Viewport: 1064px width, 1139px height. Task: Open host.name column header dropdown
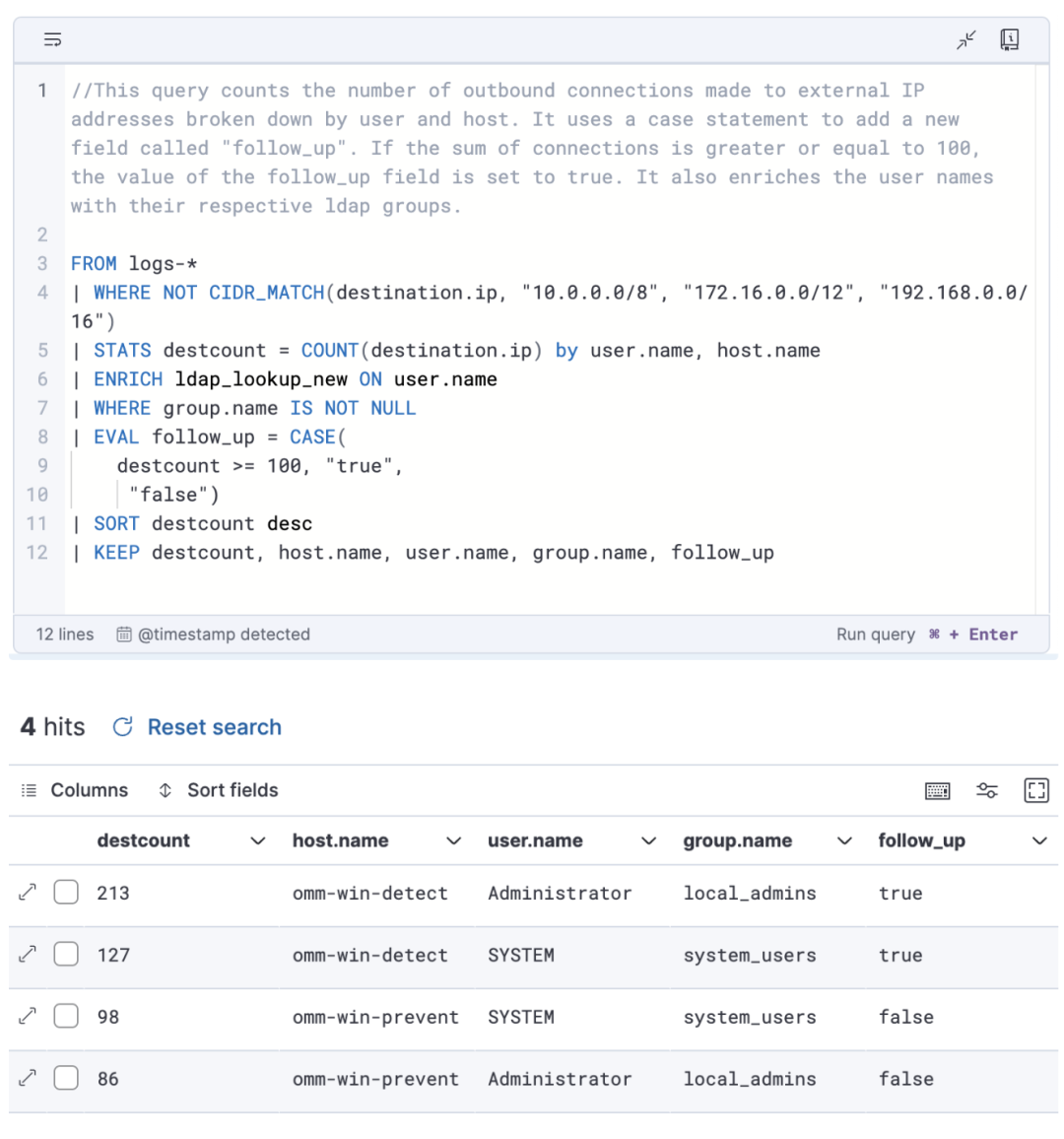(x=454, y=841)
